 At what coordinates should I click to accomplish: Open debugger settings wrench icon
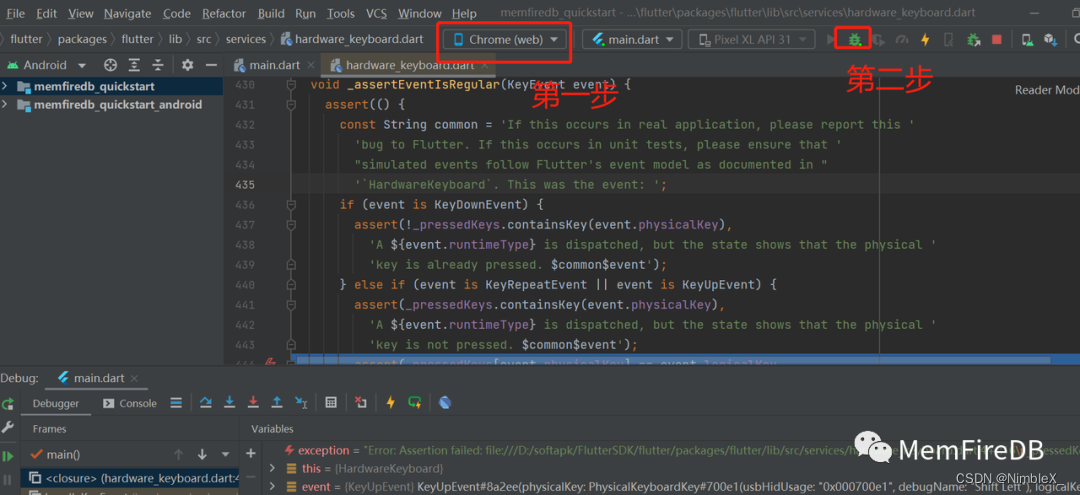[8, 428]
